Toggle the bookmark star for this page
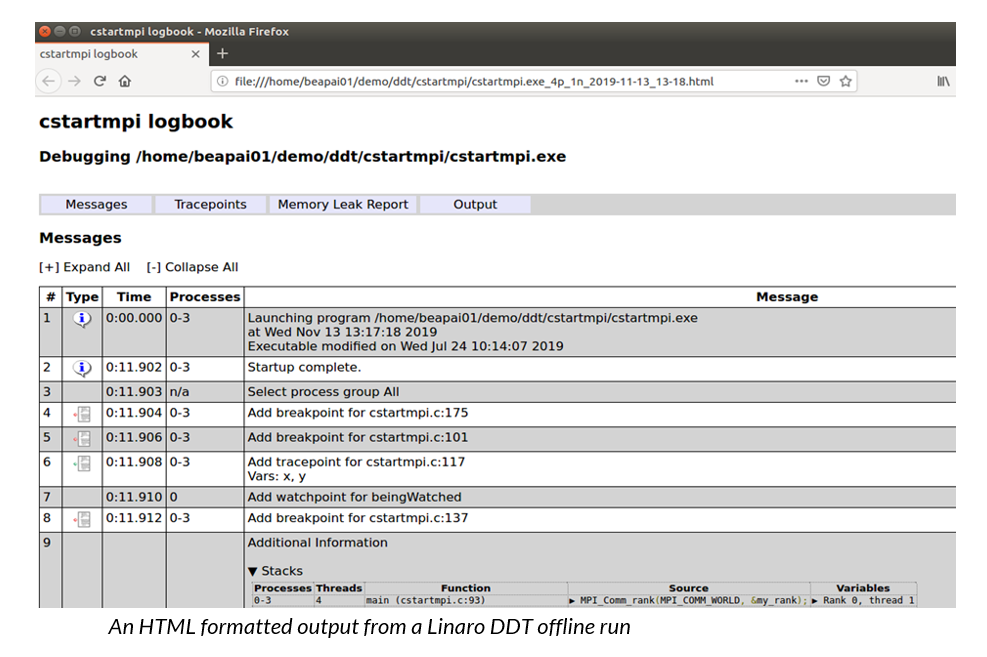This screenshot has height=657, width=987. tap(845, 81)
